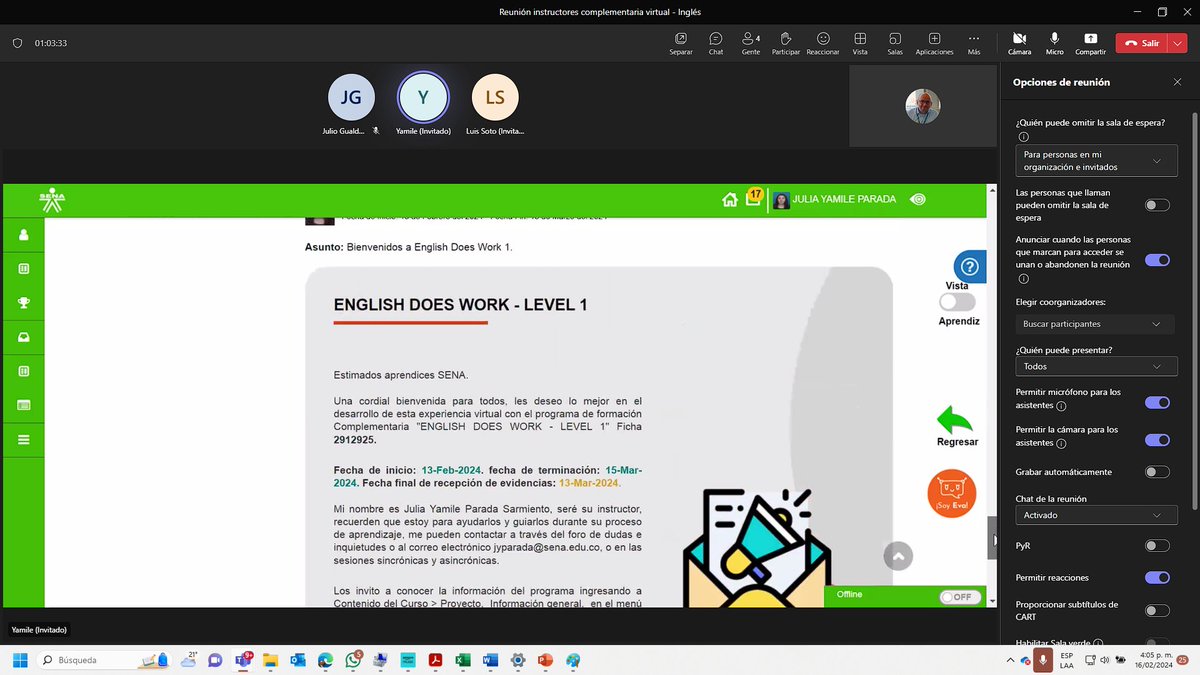Change layout with the Vista icon
This screenshot has height=675, width=1200.
pyautogui.click(x=860, y=39)
